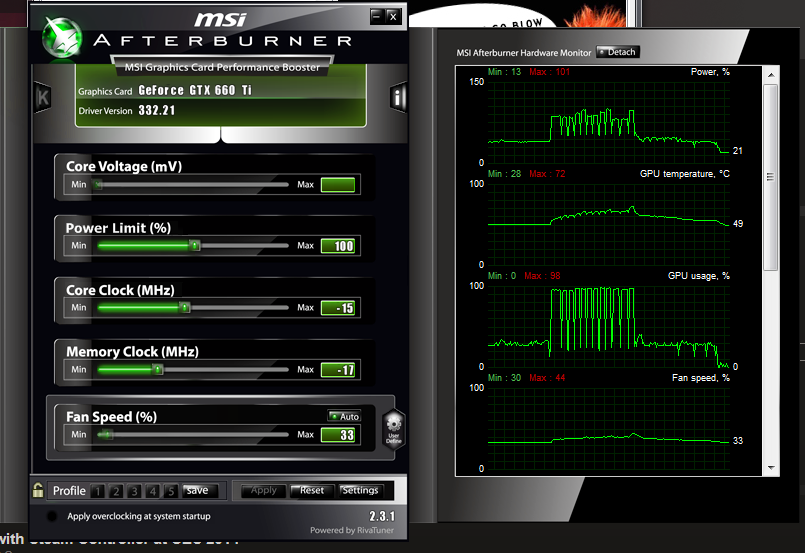Click the Power Limit value field showing 100
This screenshot has height=554, width=807.
(338, 246)
